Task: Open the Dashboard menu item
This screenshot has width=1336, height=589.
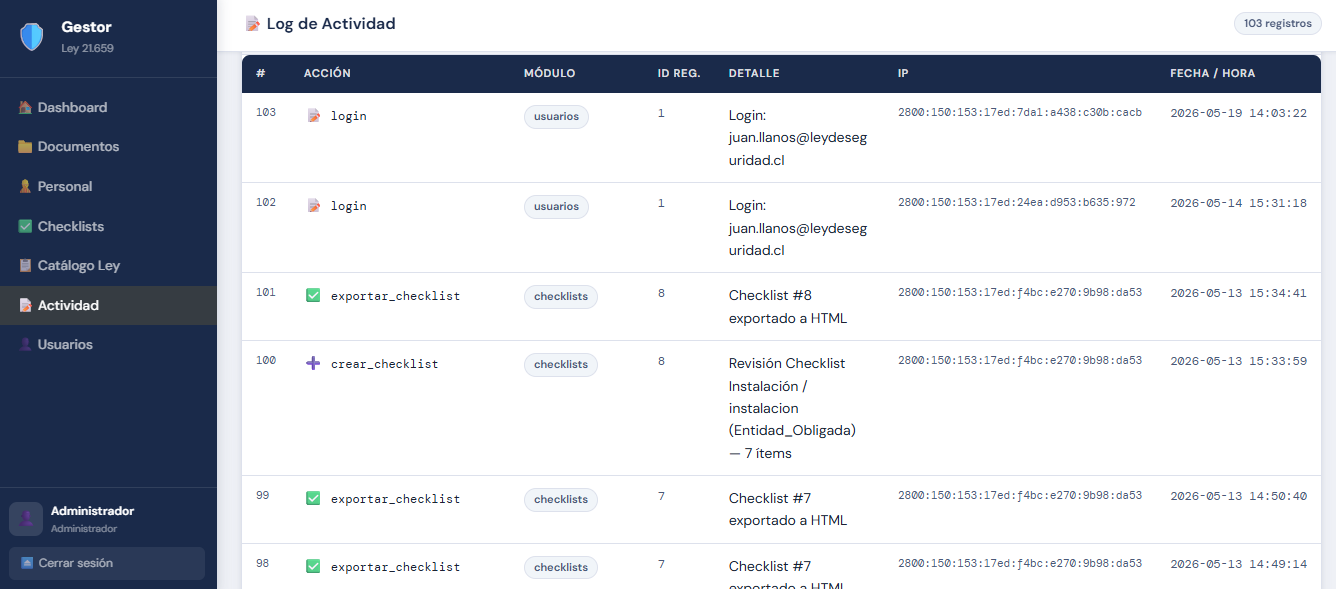Action: 108,107
